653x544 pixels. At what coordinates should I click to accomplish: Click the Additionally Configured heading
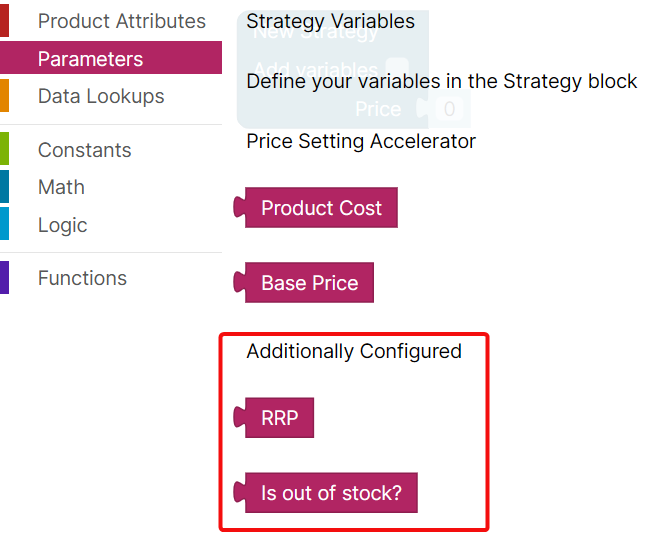(x=354, y=351)
